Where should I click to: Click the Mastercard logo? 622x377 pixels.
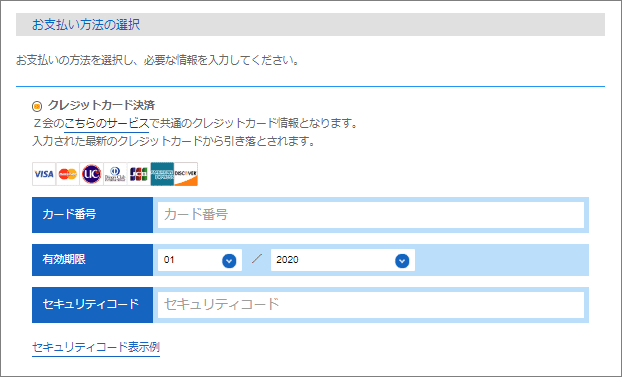tap(68, 174)
